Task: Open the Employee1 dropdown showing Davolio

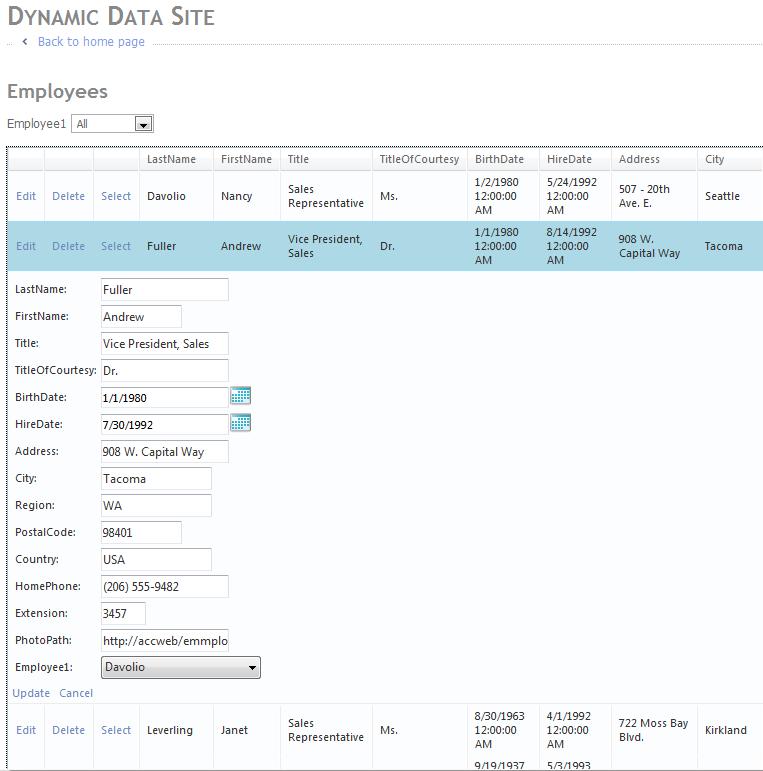Action: [180, 667]
